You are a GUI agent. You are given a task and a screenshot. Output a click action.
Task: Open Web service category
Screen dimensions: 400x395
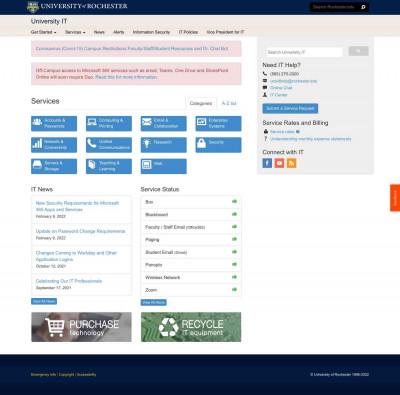tap(164, 166)
